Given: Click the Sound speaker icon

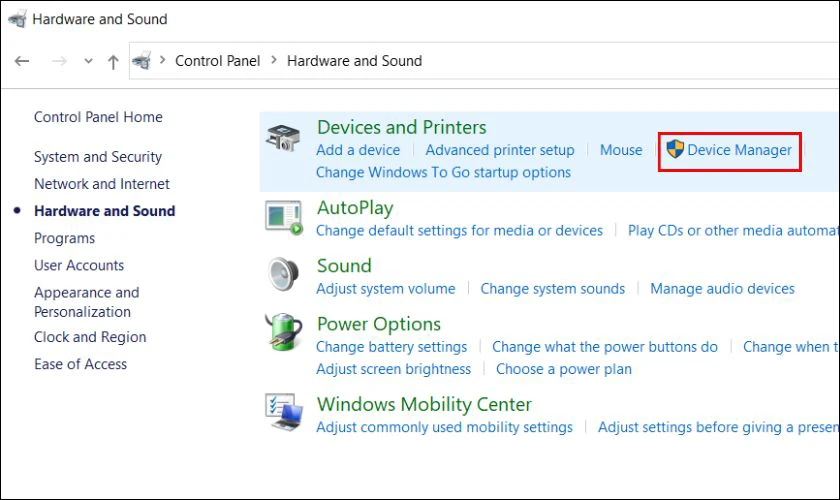Looking at the screenshot, I should tap(283, 274).
